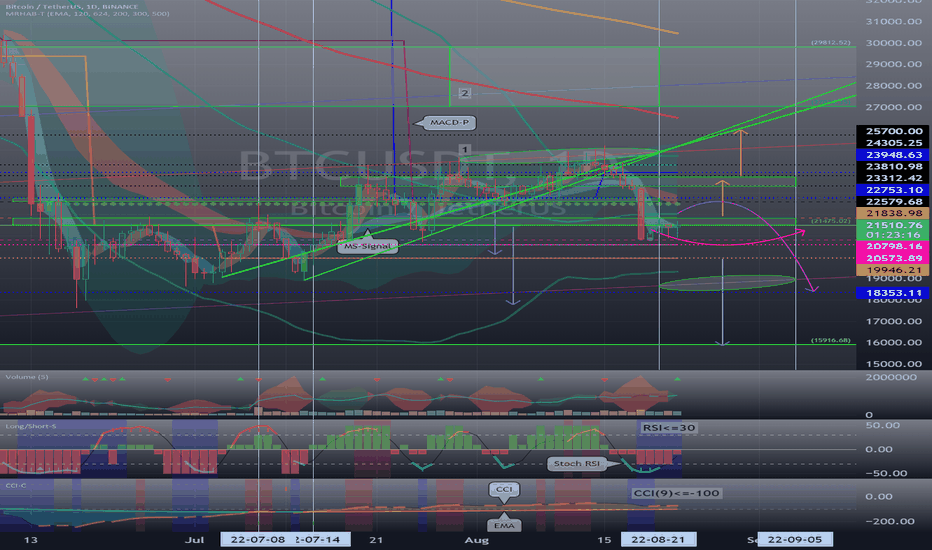The image size is (932, 550).
Task: Click the -50.00 Long/Short axis label
Action: (884, 473)
